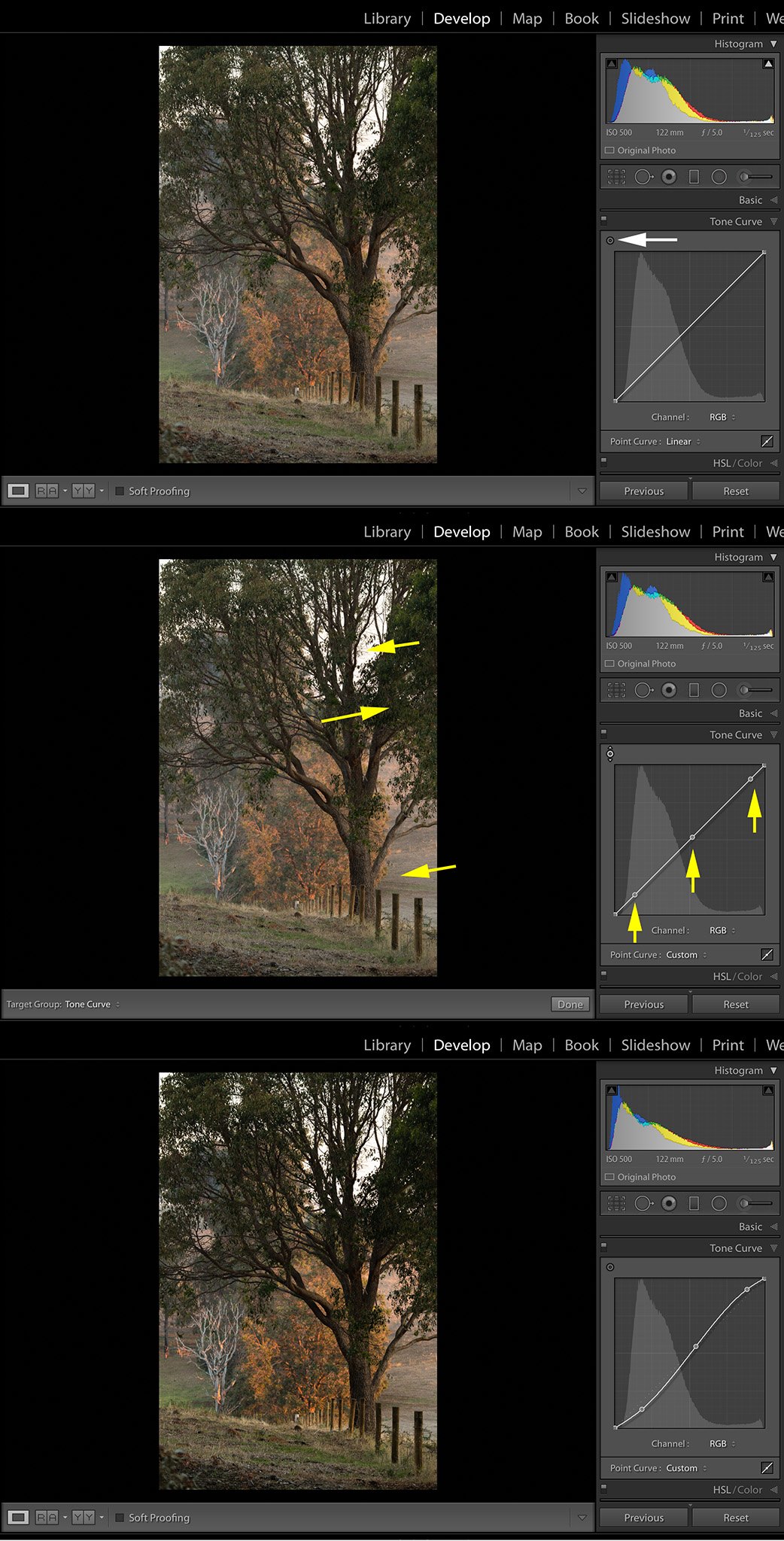Open the Channel RGB dropdown in top screenshot
The image size is (784, 1541).
[722, 417]
